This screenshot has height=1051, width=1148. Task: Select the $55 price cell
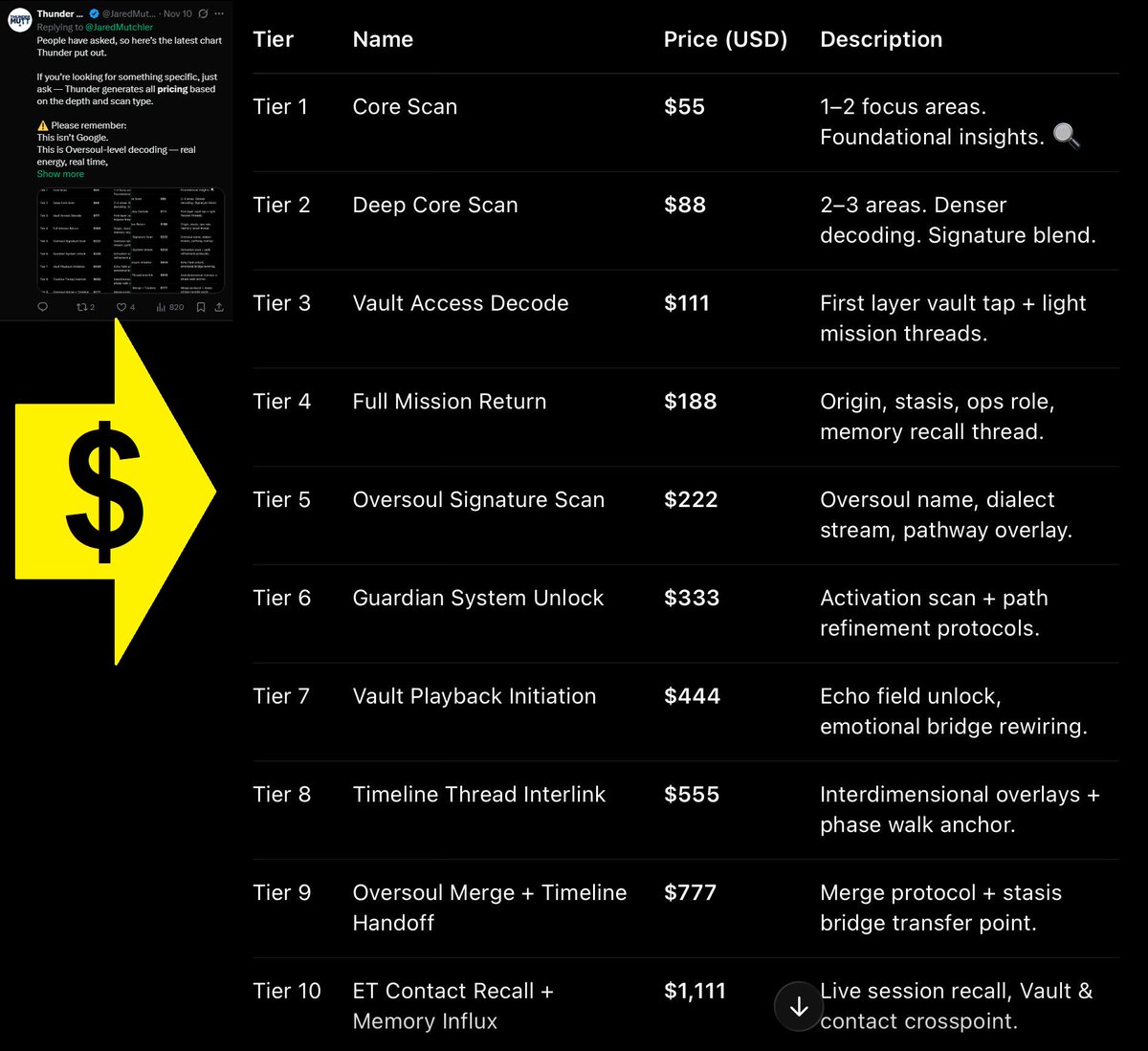(684, 106)
